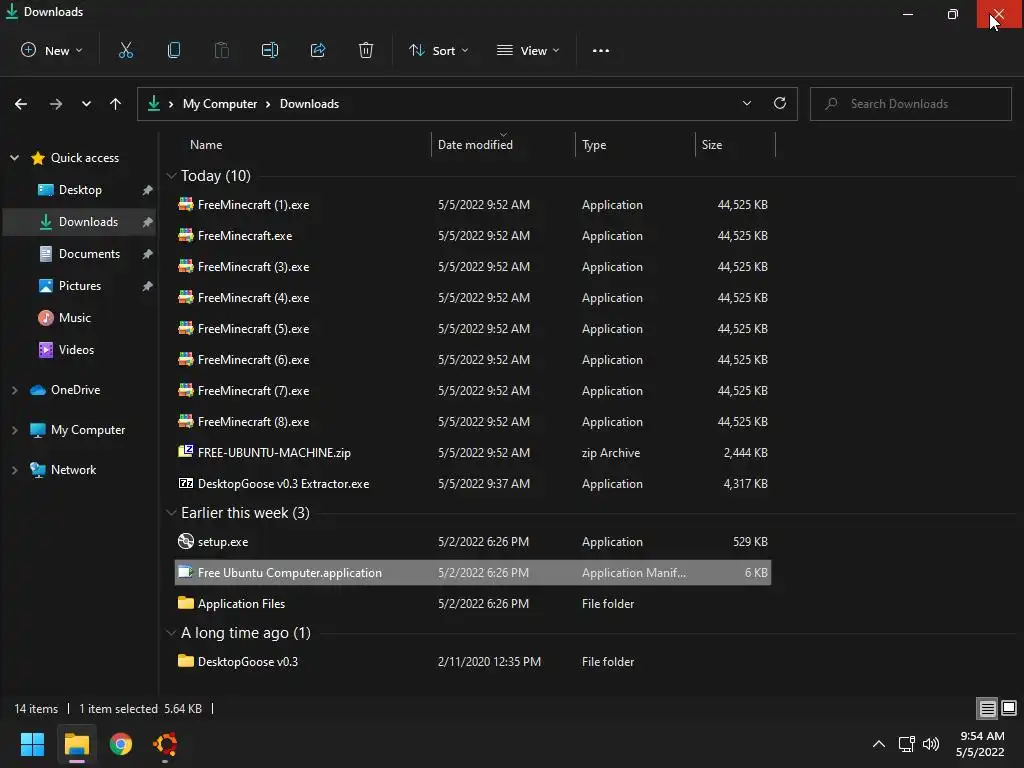Open network status tray icon
The width and height of the screenshot is (1024, 768).
906,744
